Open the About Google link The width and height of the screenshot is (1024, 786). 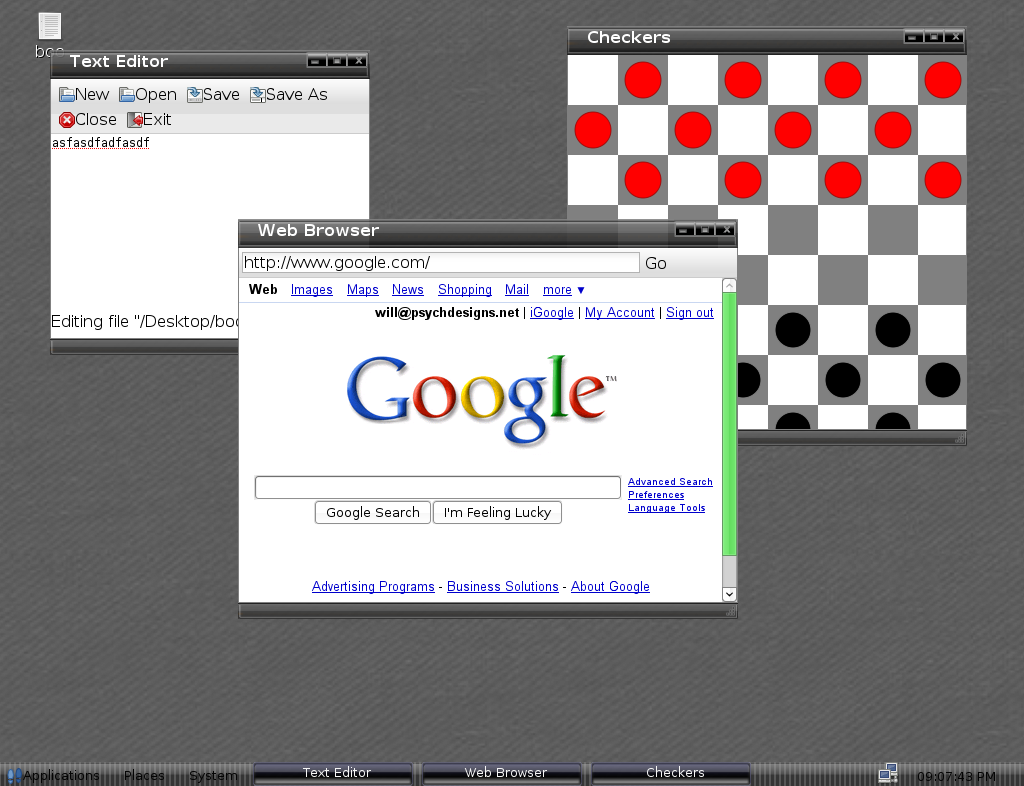click(610, 586)
